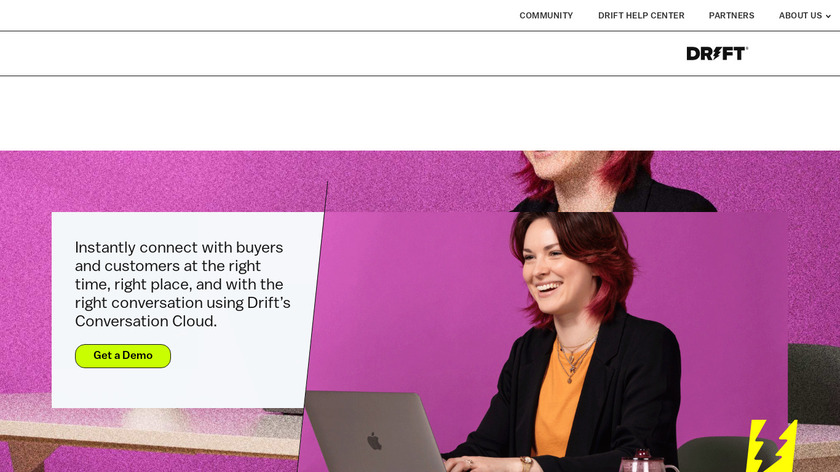Open the Drift Help Center link
The image size is (840, 472).
pyautogui.click(x=641, y=16)
